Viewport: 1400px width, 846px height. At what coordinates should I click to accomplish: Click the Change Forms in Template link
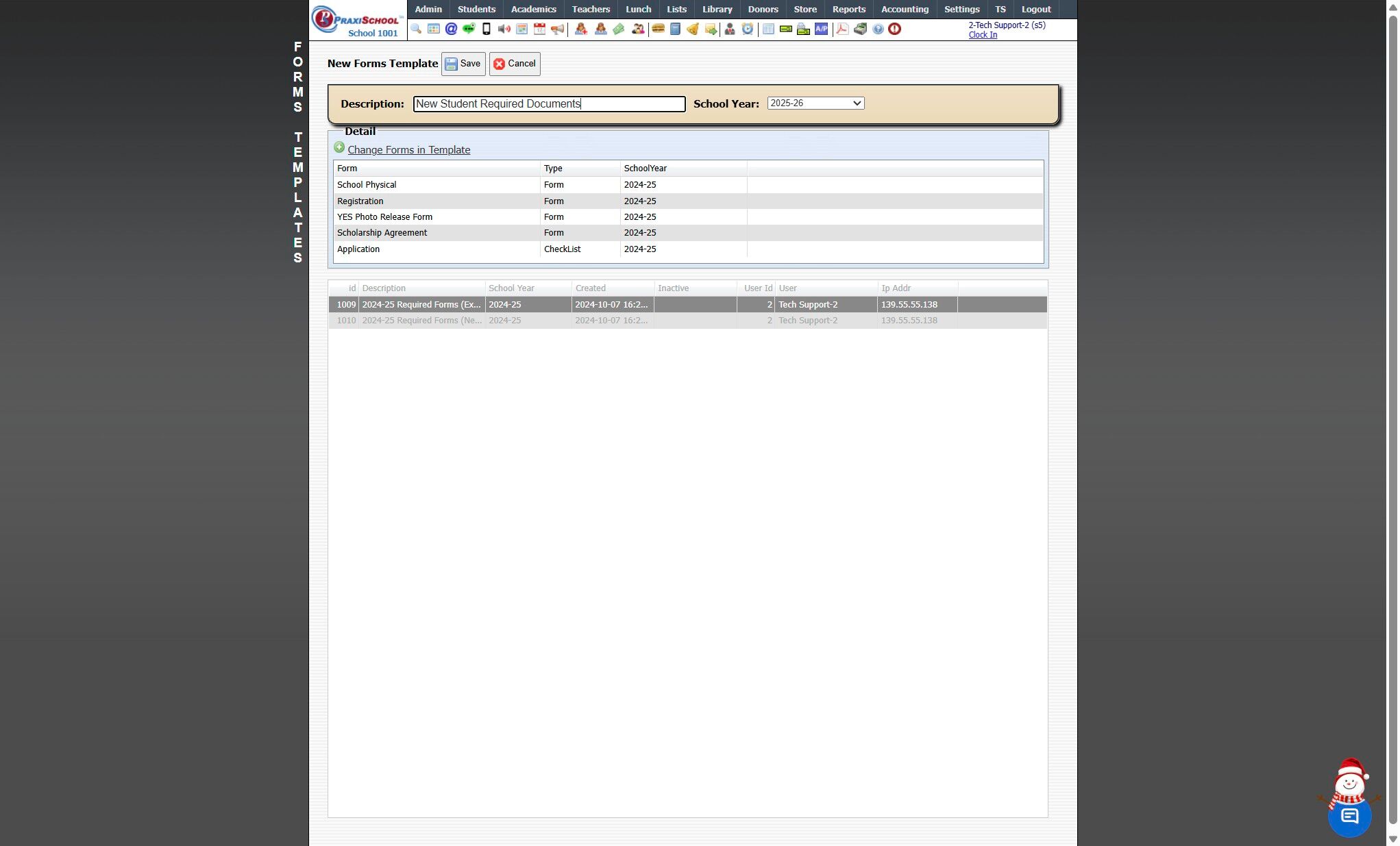(x=408, y=150)
